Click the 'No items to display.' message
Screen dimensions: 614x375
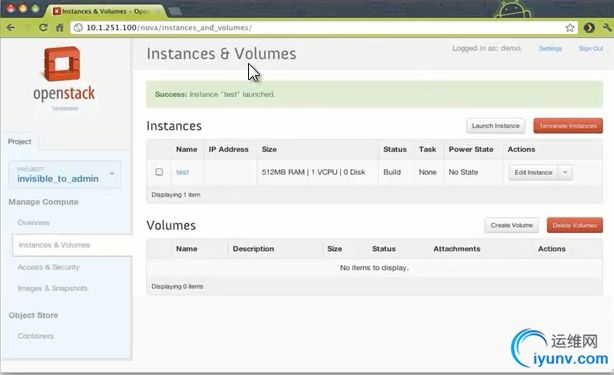pyautogui.click(x=374, y=268)
